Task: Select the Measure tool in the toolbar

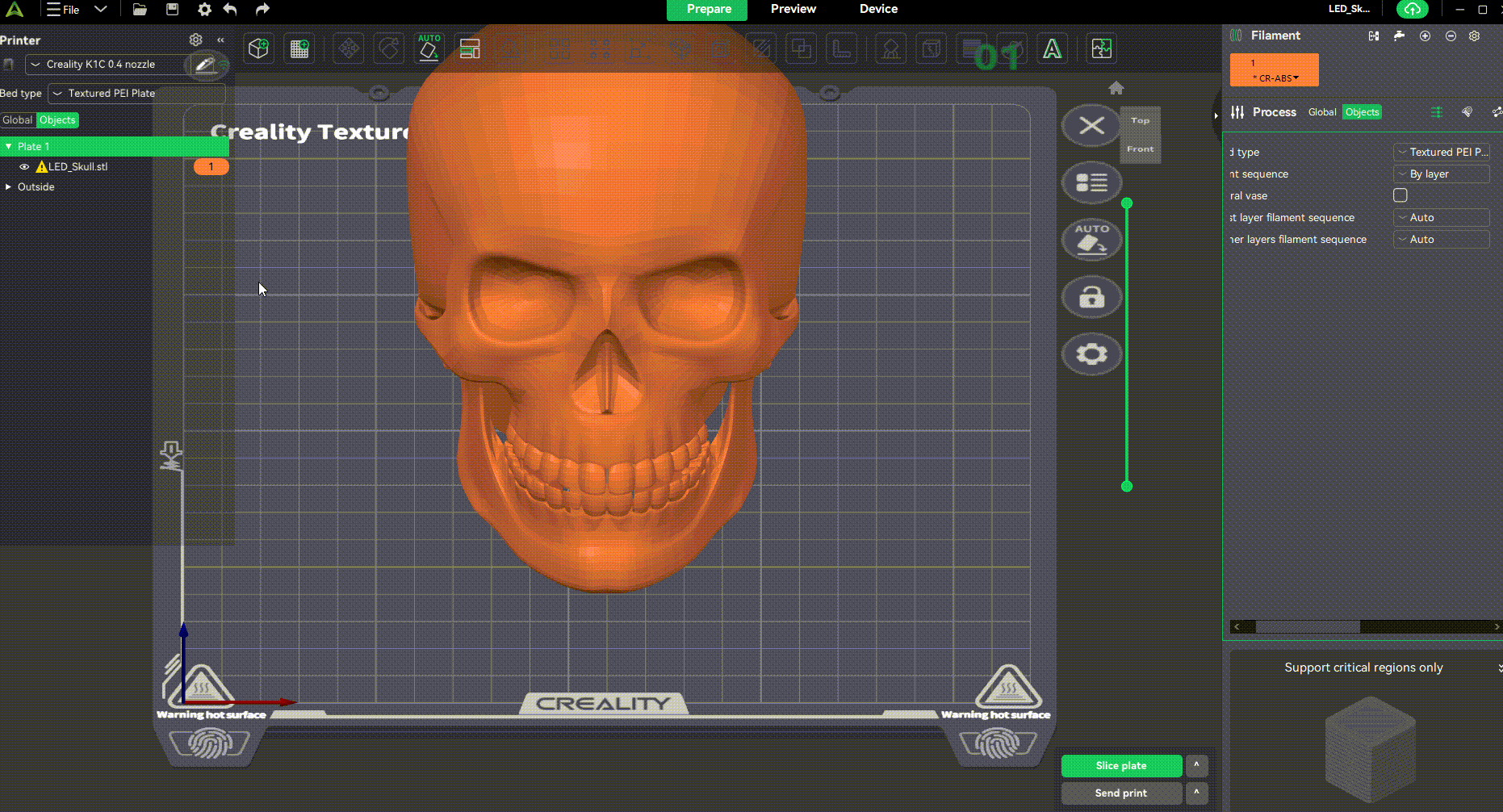Action: [x=842, y=48]
